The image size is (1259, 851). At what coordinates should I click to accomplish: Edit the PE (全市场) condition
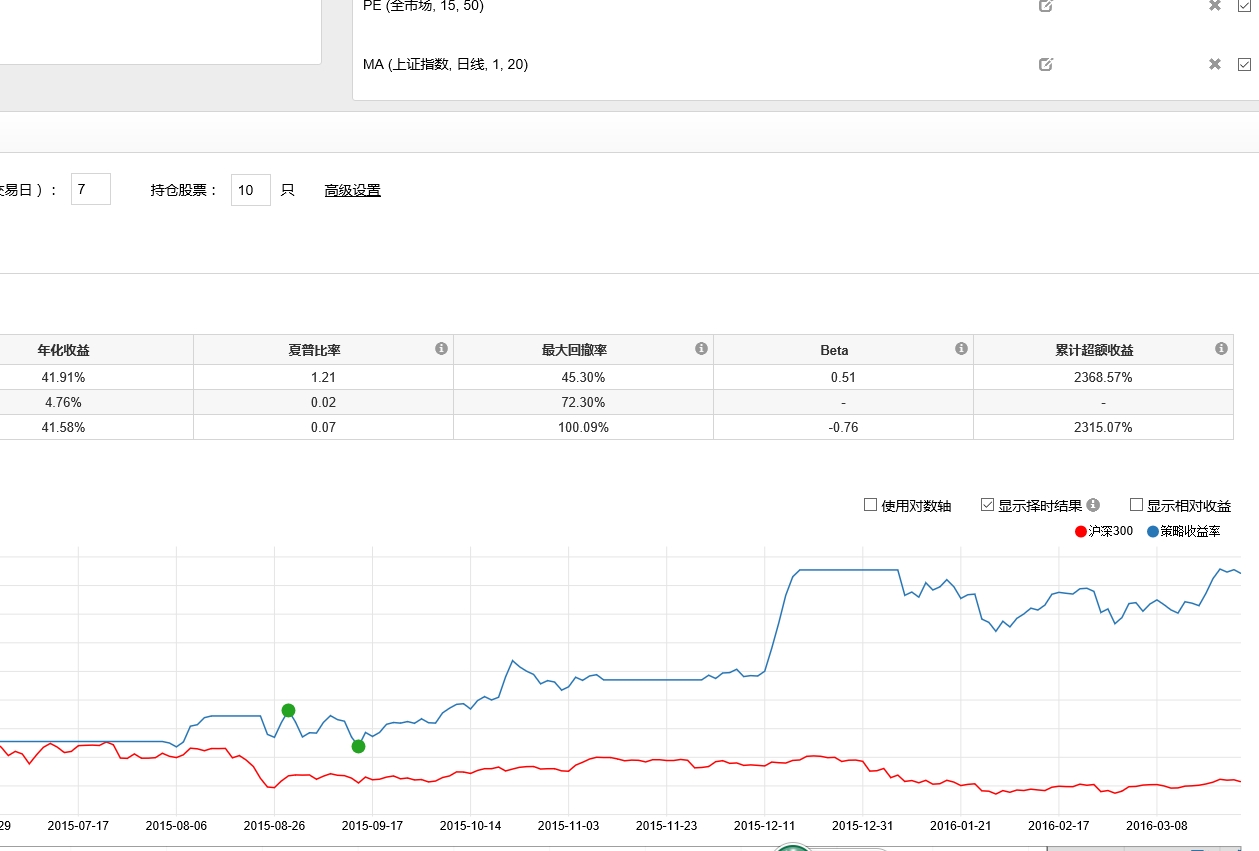point(1046,6)
